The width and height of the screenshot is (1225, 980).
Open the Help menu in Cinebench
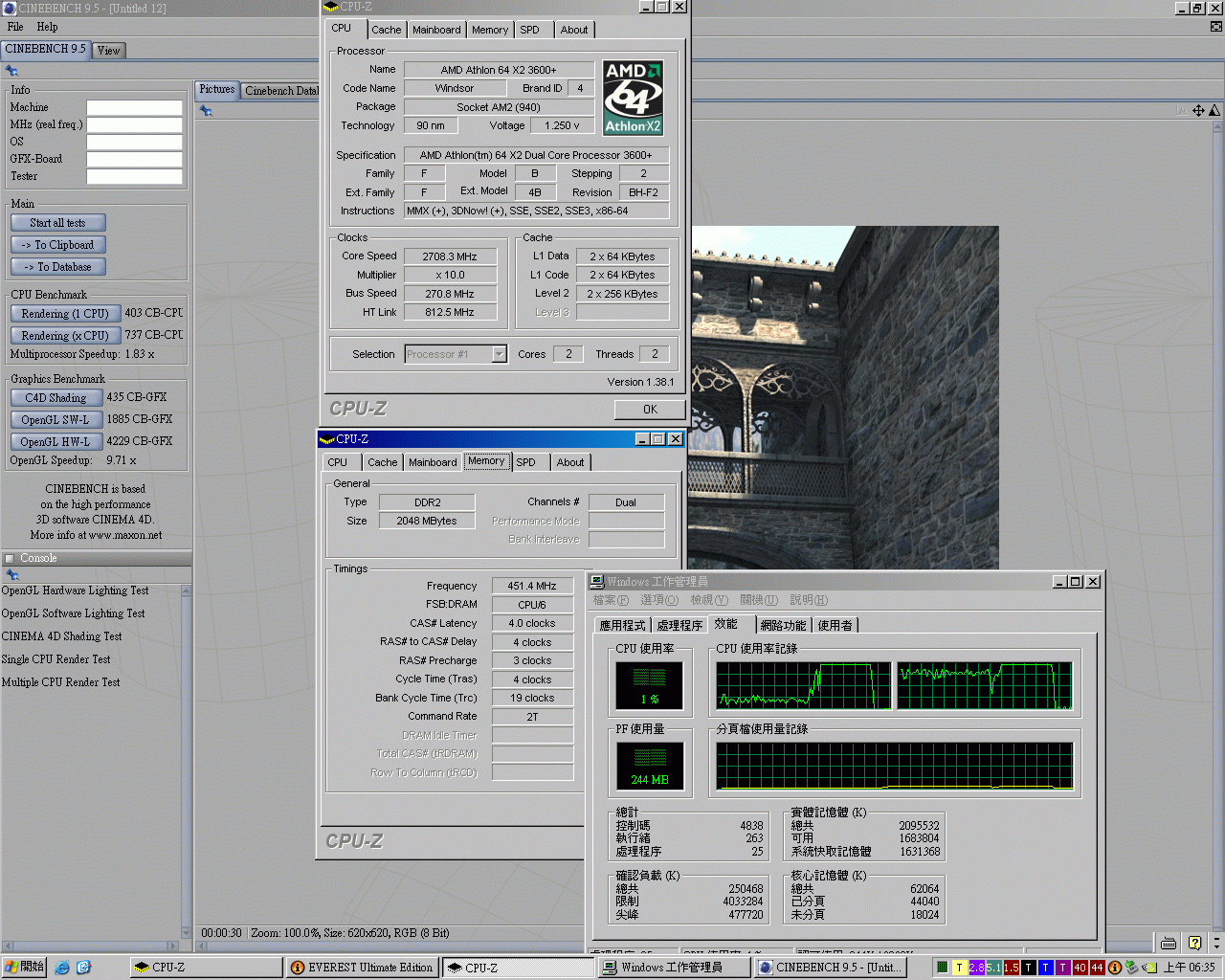47,27
